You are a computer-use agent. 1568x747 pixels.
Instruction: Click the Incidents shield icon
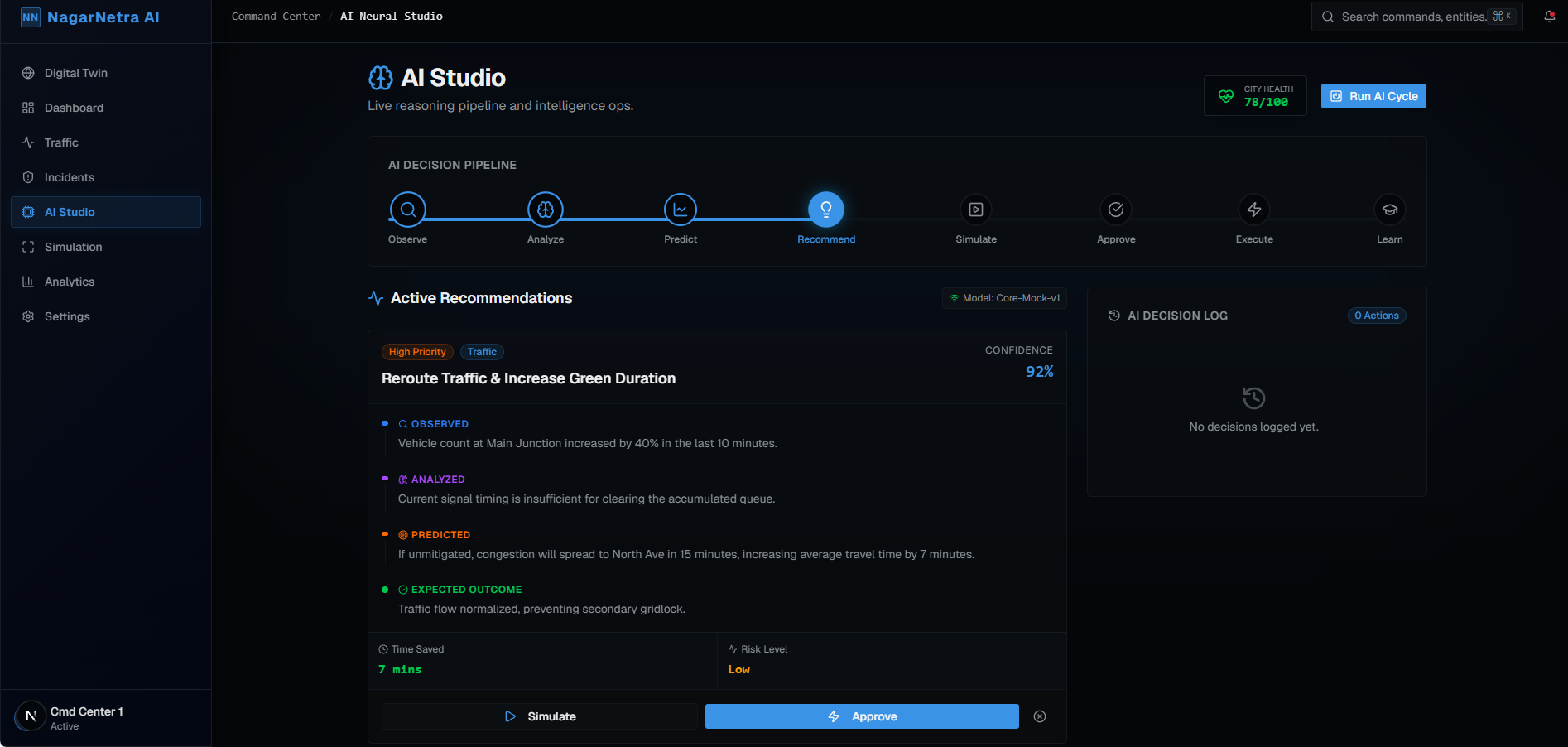[28, 177]
